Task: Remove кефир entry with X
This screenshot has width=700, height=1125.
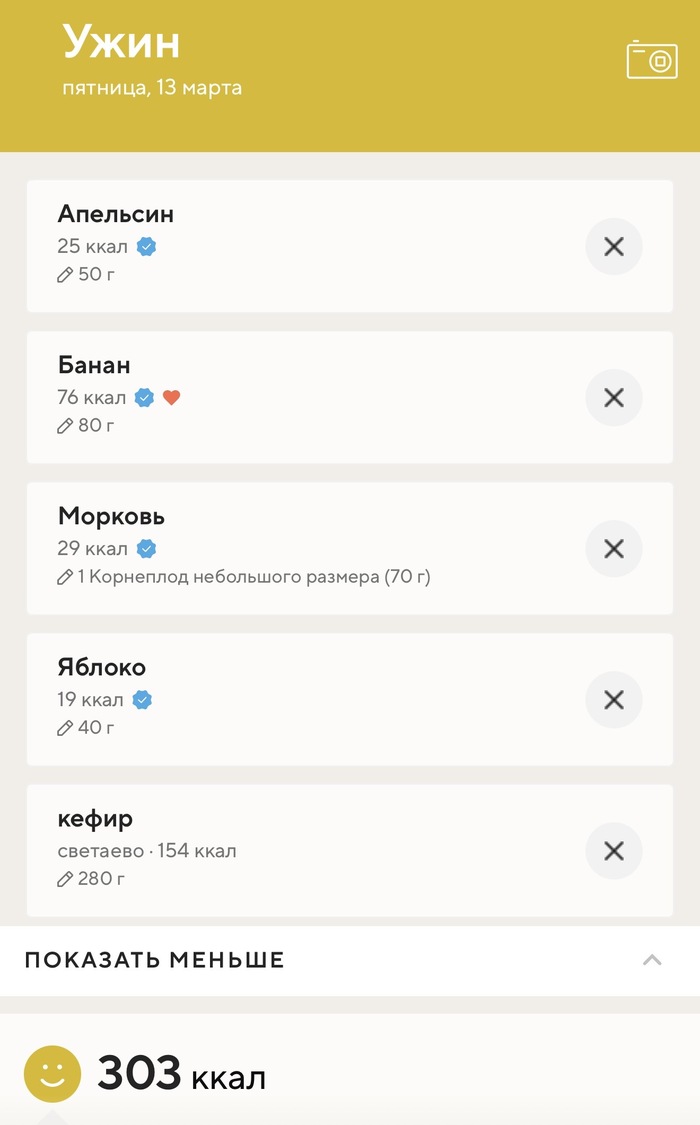Action: tap(613, 850)
